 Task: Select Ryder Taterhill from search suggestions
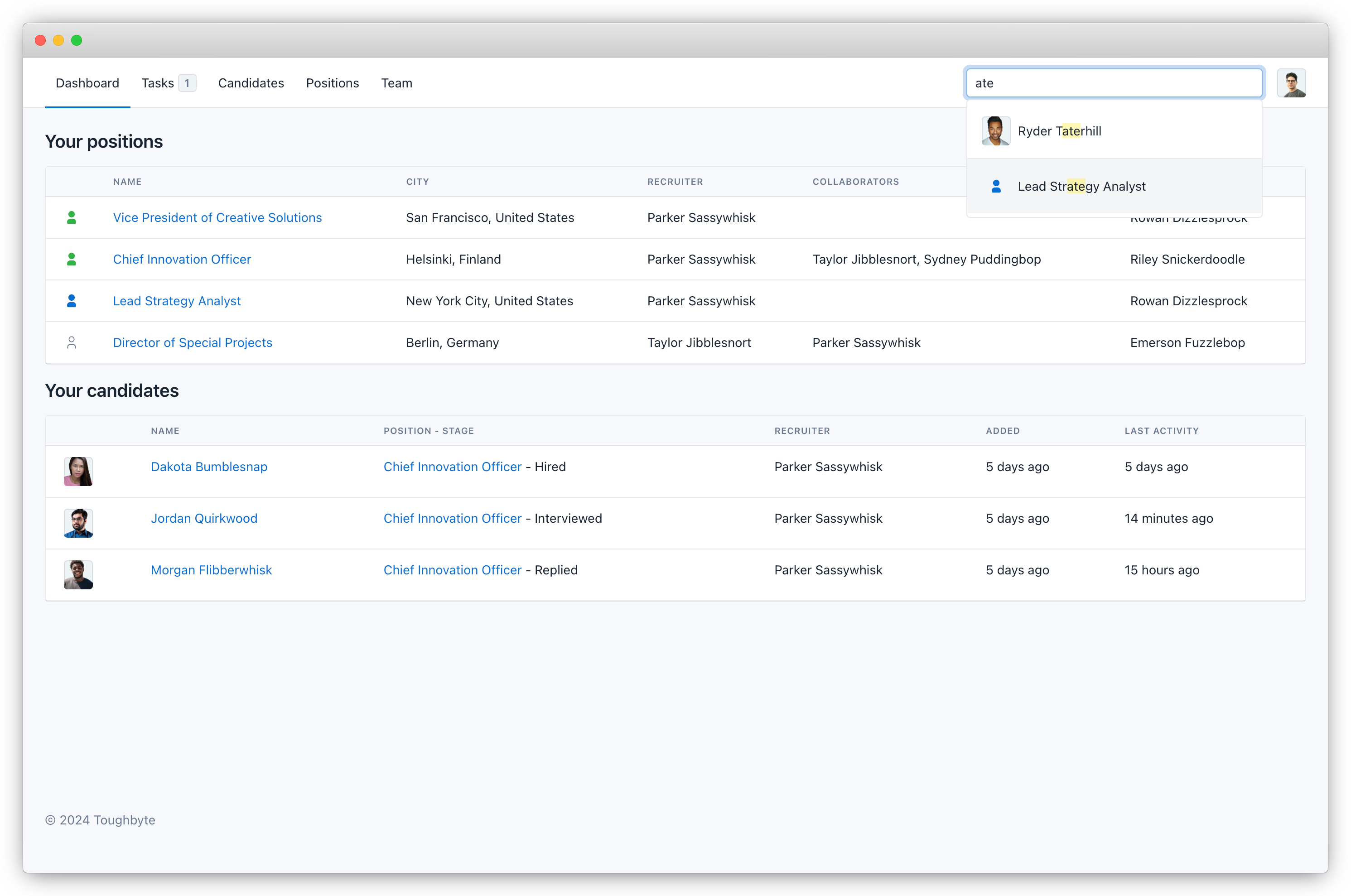1059,131
